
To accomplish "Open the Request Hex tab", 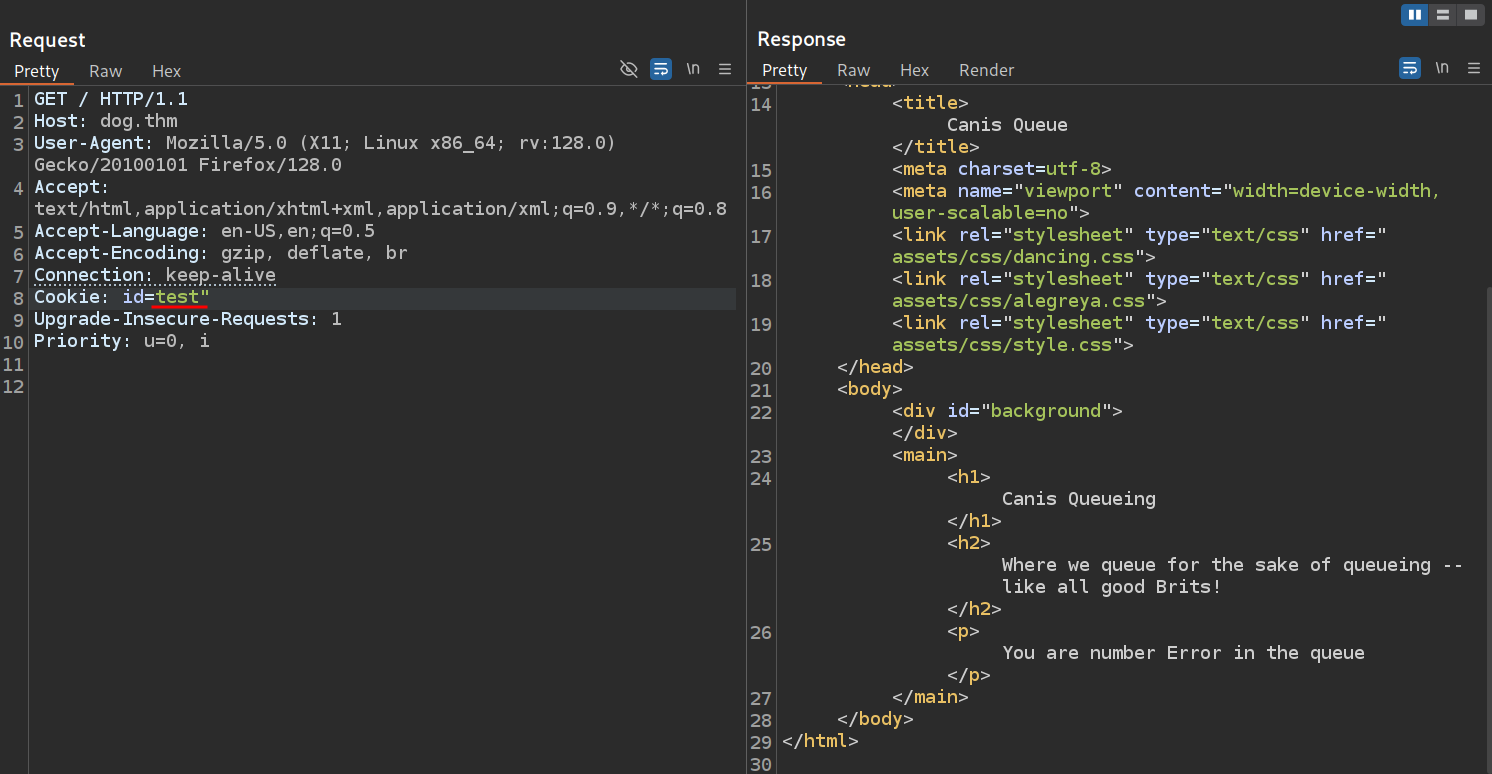I will click(x=167, y=71).
